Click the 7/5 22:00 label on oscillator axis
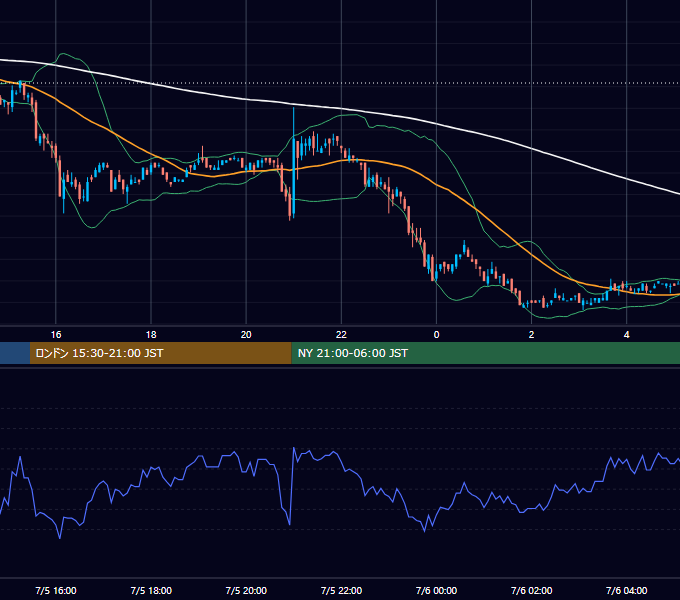Image resolution: width=680 pixels, height=600 pixels. (341, 590)
